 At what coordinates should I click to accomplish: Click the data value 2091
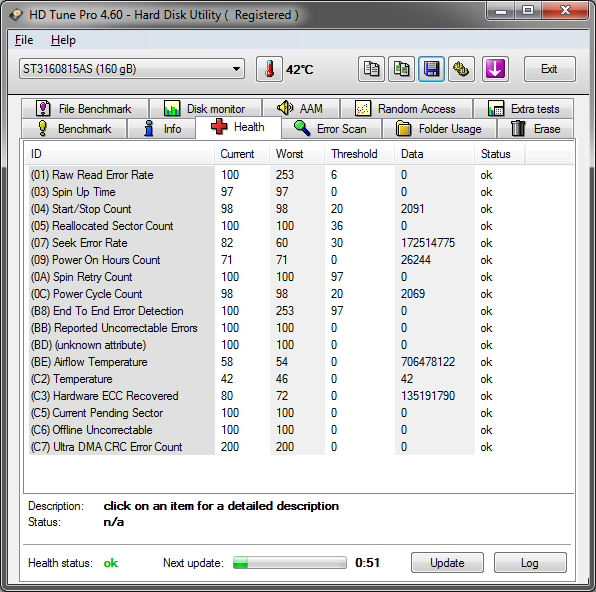412,209
